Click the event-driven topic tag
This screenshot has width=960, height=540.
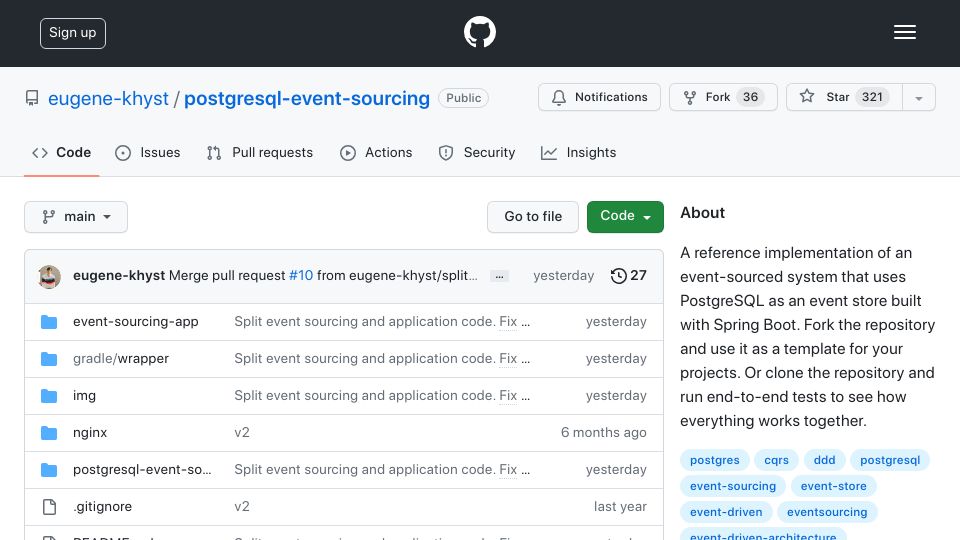(726, 512)
